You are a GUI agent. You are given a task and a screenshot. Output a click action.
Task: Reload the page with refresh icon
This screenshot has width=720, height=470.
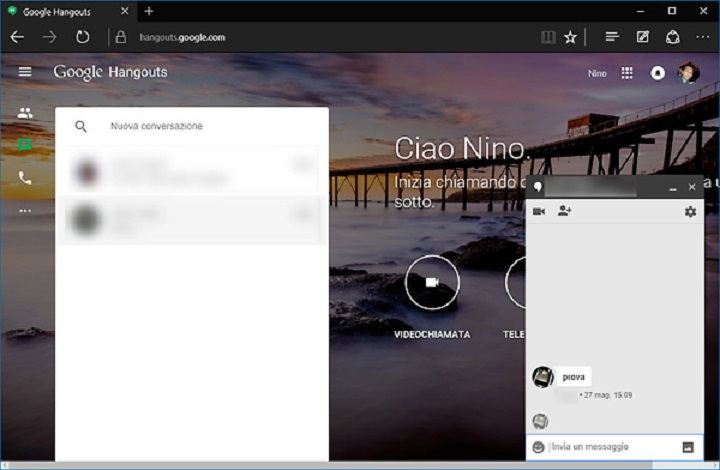point(83,37)
